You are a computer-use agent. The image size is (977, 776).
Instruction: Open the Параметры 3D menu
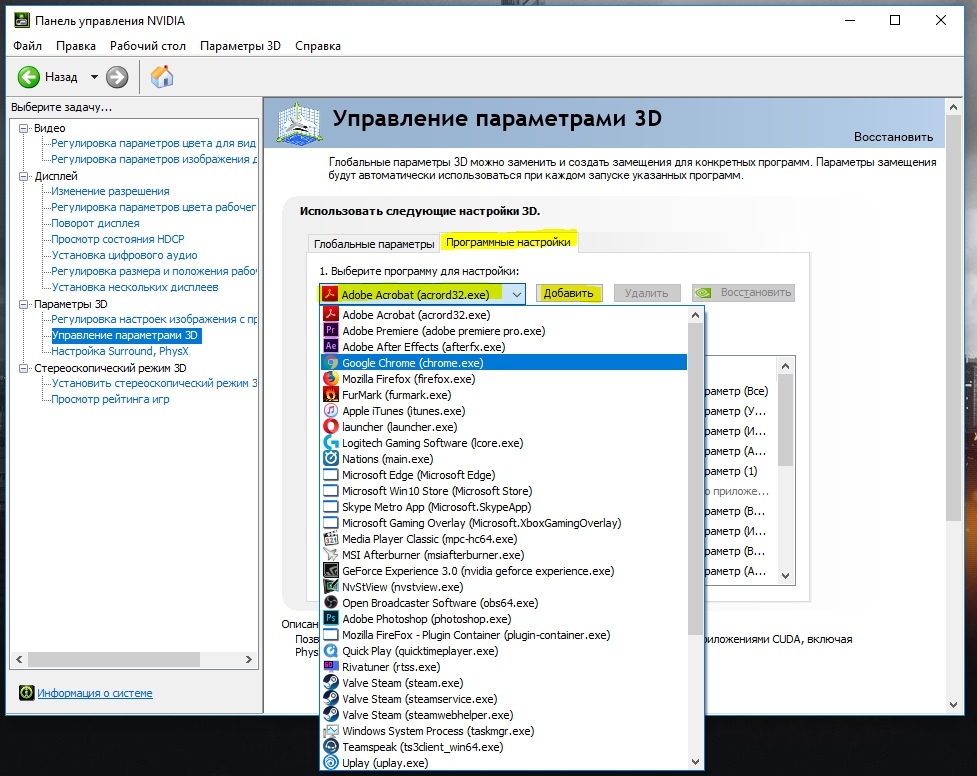[x=241, y=46]
